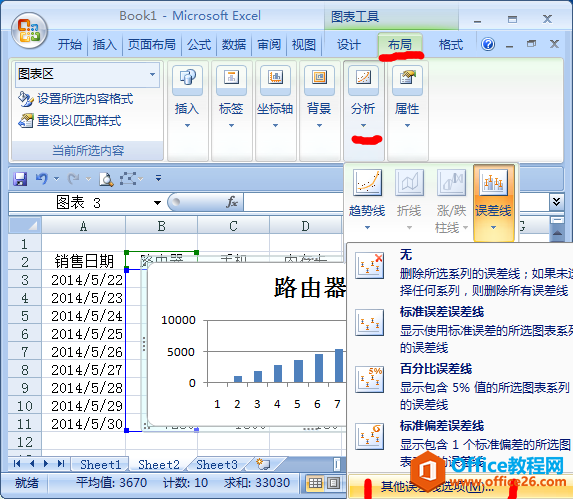
Task: Click the 误差线 (Error Bars) icon
Action: pos(493,182)
